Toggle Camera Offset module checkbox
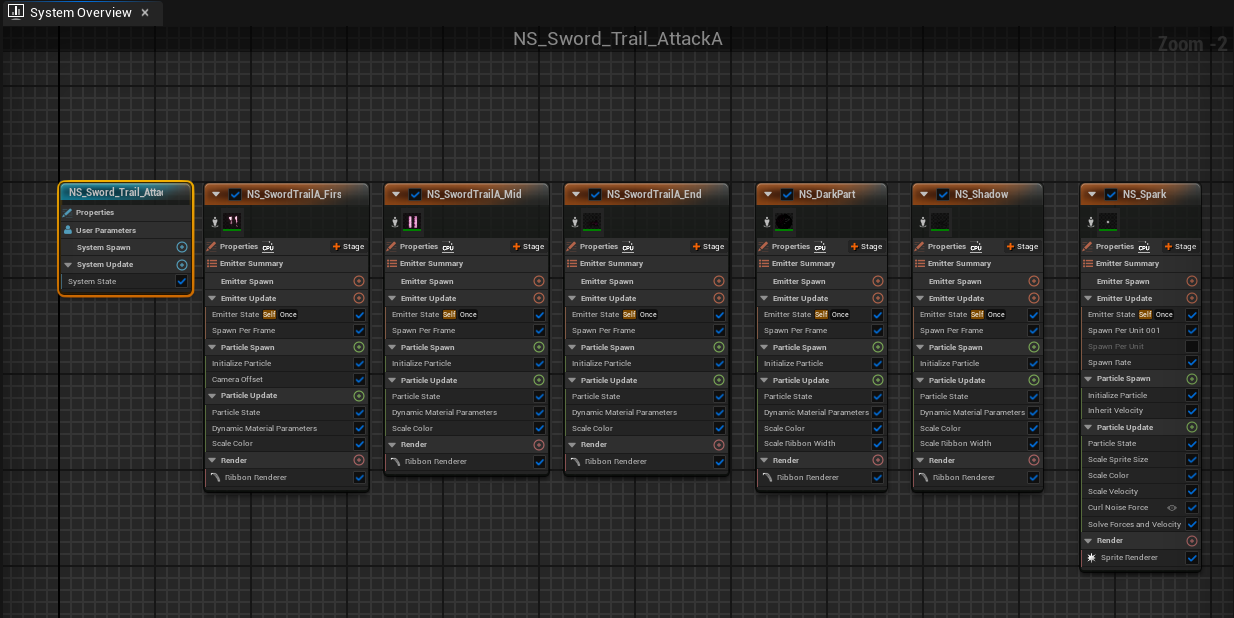This screenshot has width=1234, height=618. coord(360,380)
